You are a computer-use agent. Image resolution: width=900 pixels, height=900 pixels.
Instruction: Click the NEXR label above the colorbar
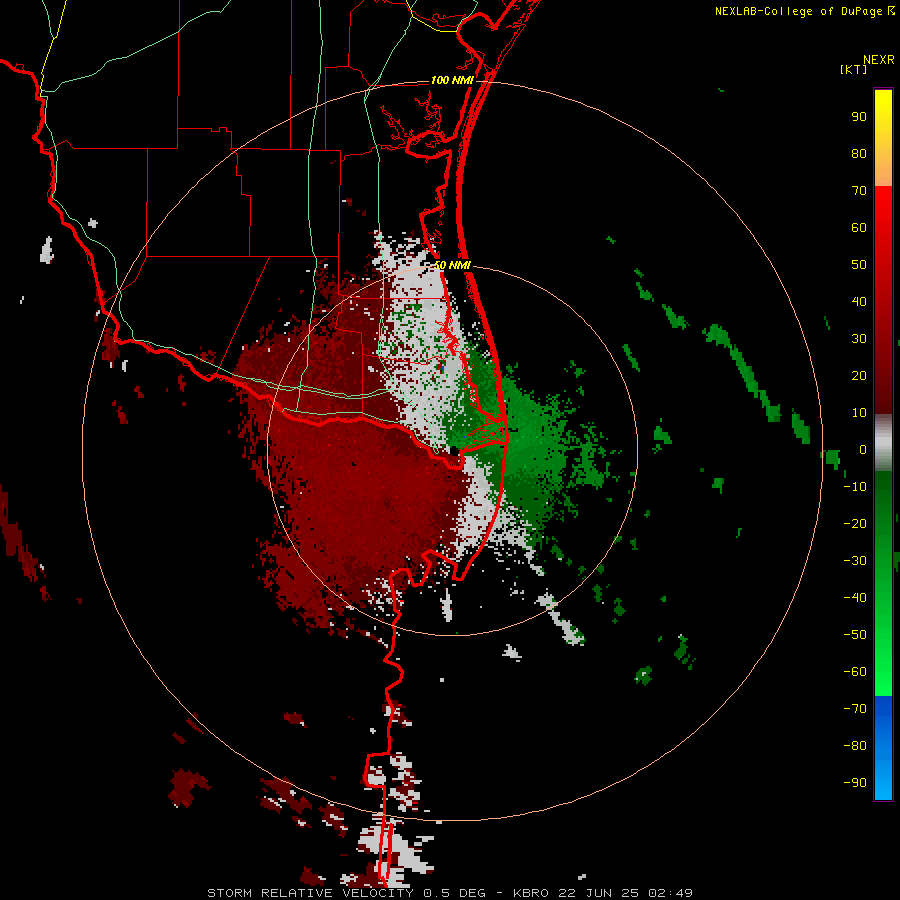click(878, 60)
